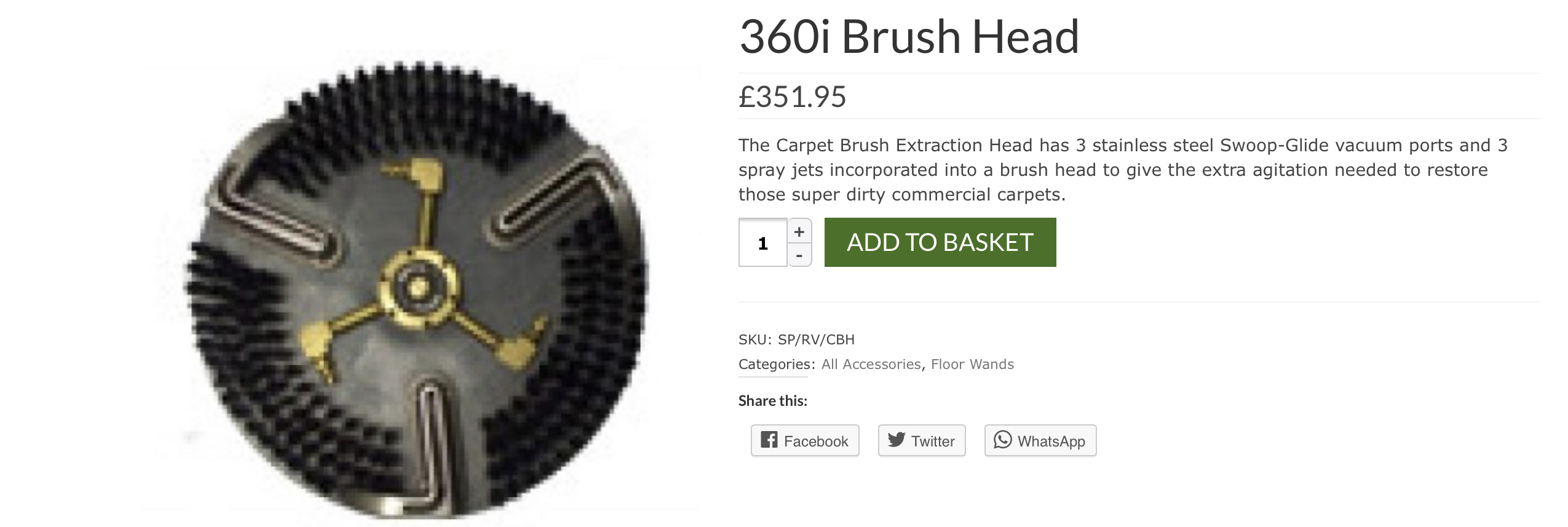Share product via WhatsApp

pos(1040,440)
